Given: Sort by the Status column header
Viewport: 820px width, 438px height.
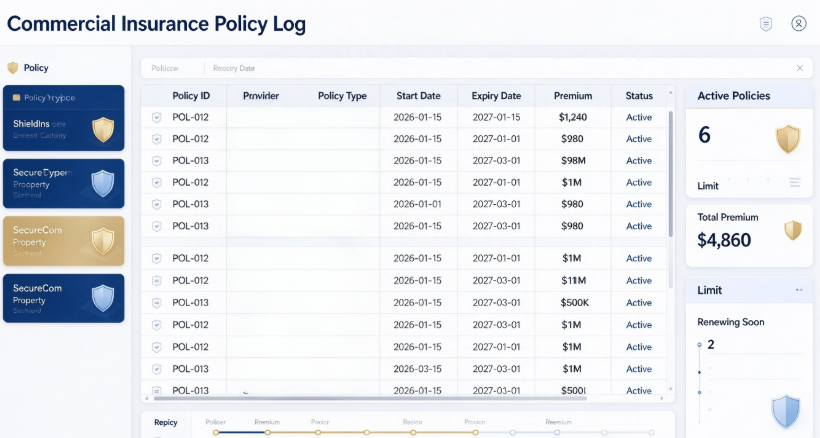Looking at the screenshot, I should 639,96.
